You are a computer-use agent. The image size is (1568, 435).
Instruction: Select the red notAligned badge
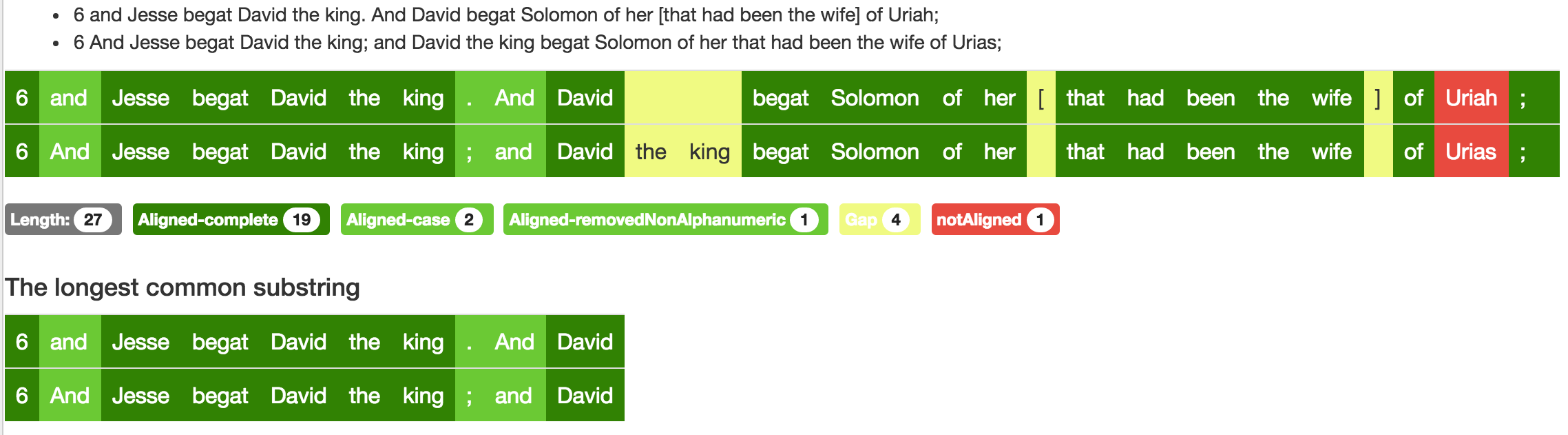coord(994,220)
